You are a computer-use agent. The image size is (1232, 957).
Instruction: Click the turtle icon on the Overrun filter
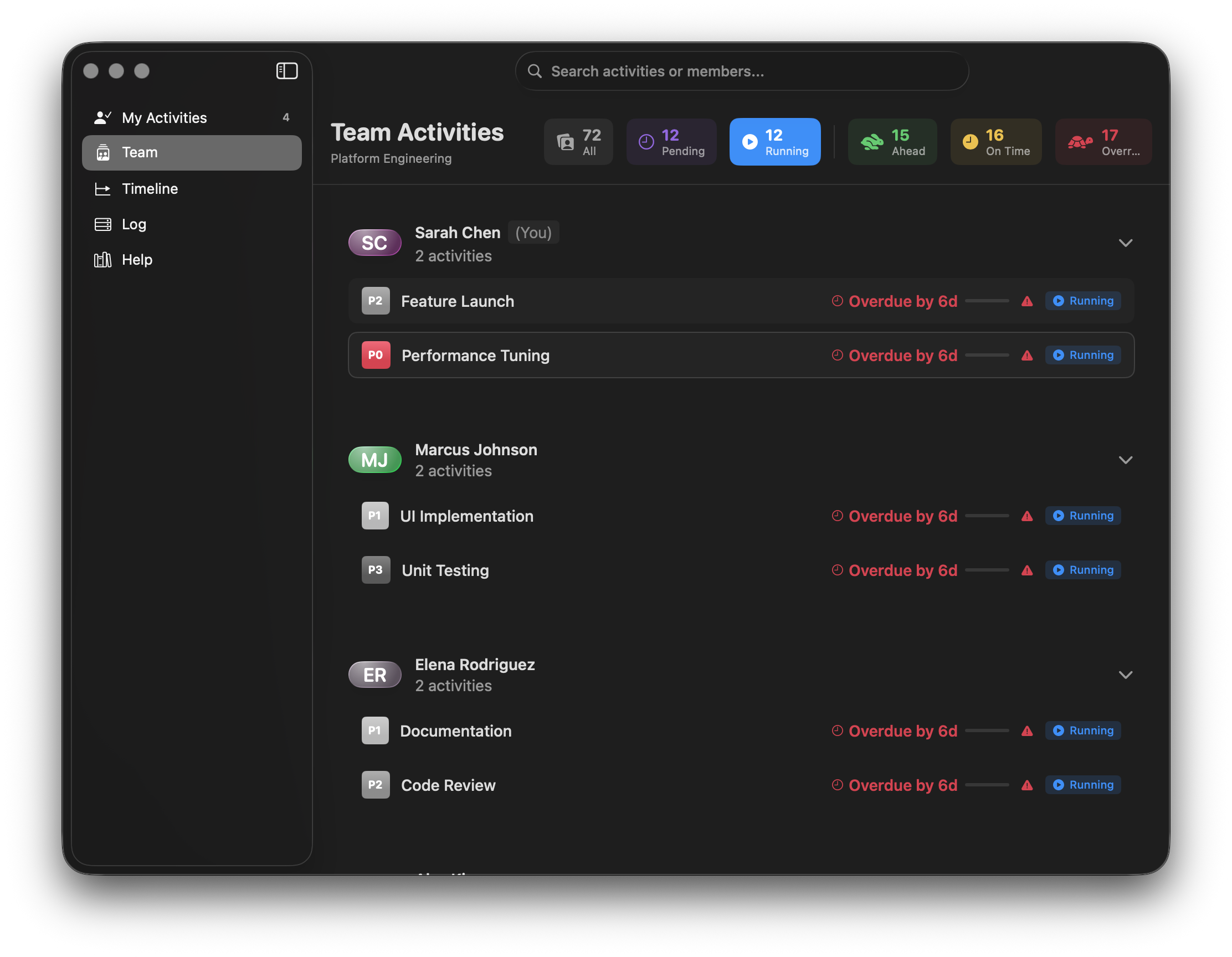pos(1079,142)
